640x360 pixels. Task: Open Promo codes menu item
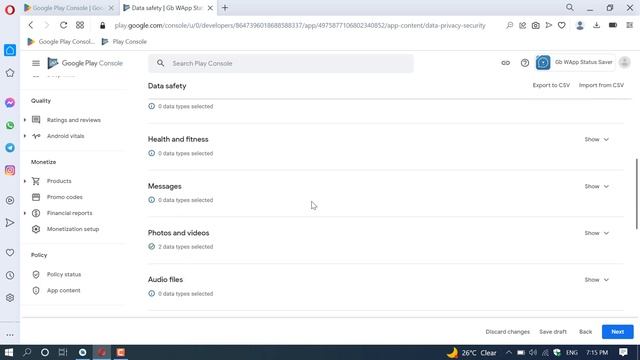click(x=64, y=197)
